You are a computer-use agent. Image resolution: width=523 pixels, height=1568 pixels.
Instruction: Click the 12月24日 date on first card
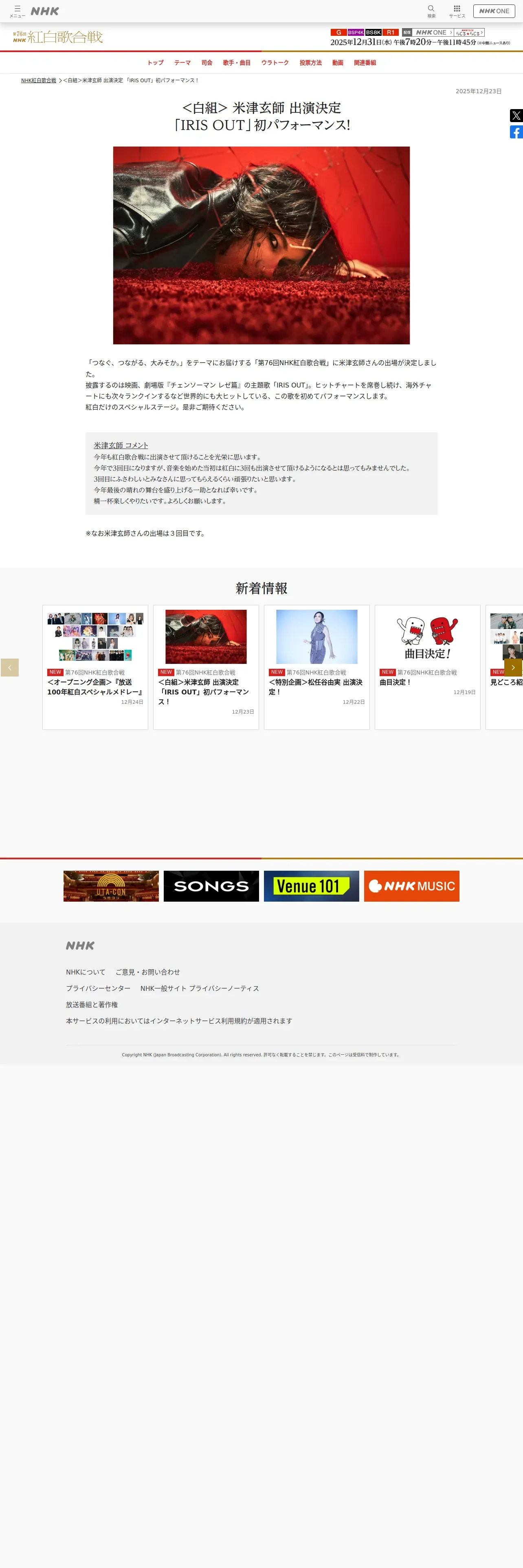132,702
